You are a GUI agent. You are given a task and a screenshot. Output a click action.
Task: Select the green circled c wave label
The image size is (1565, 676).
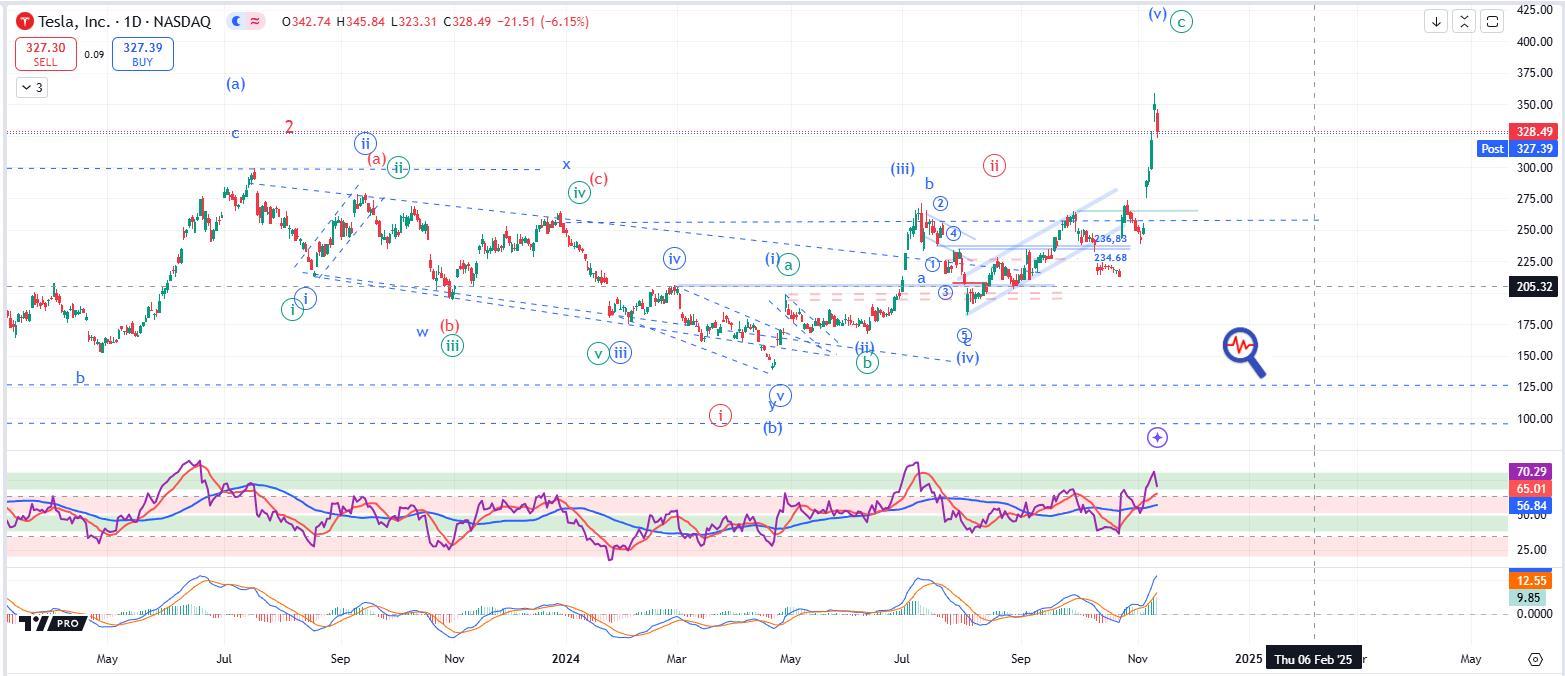click(1181, 21)
